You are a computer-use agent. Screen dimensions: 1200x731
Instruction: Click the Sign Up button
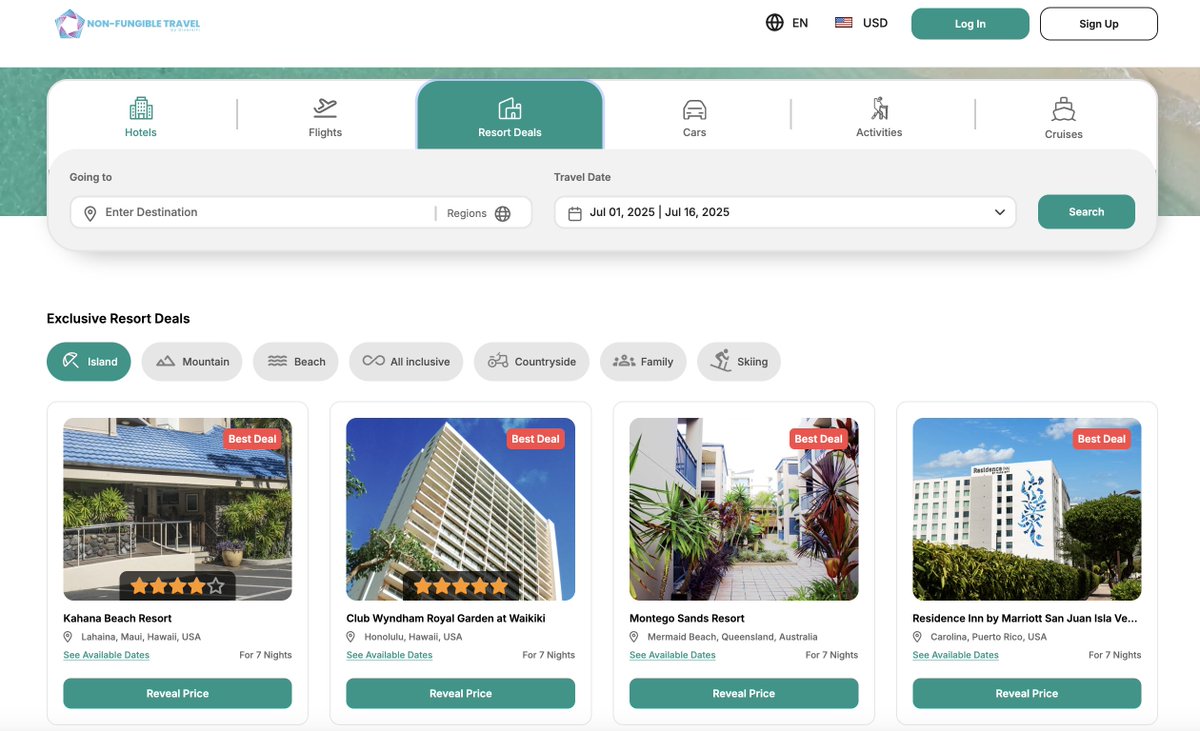pyautogui.click(x=1099, y=24)
